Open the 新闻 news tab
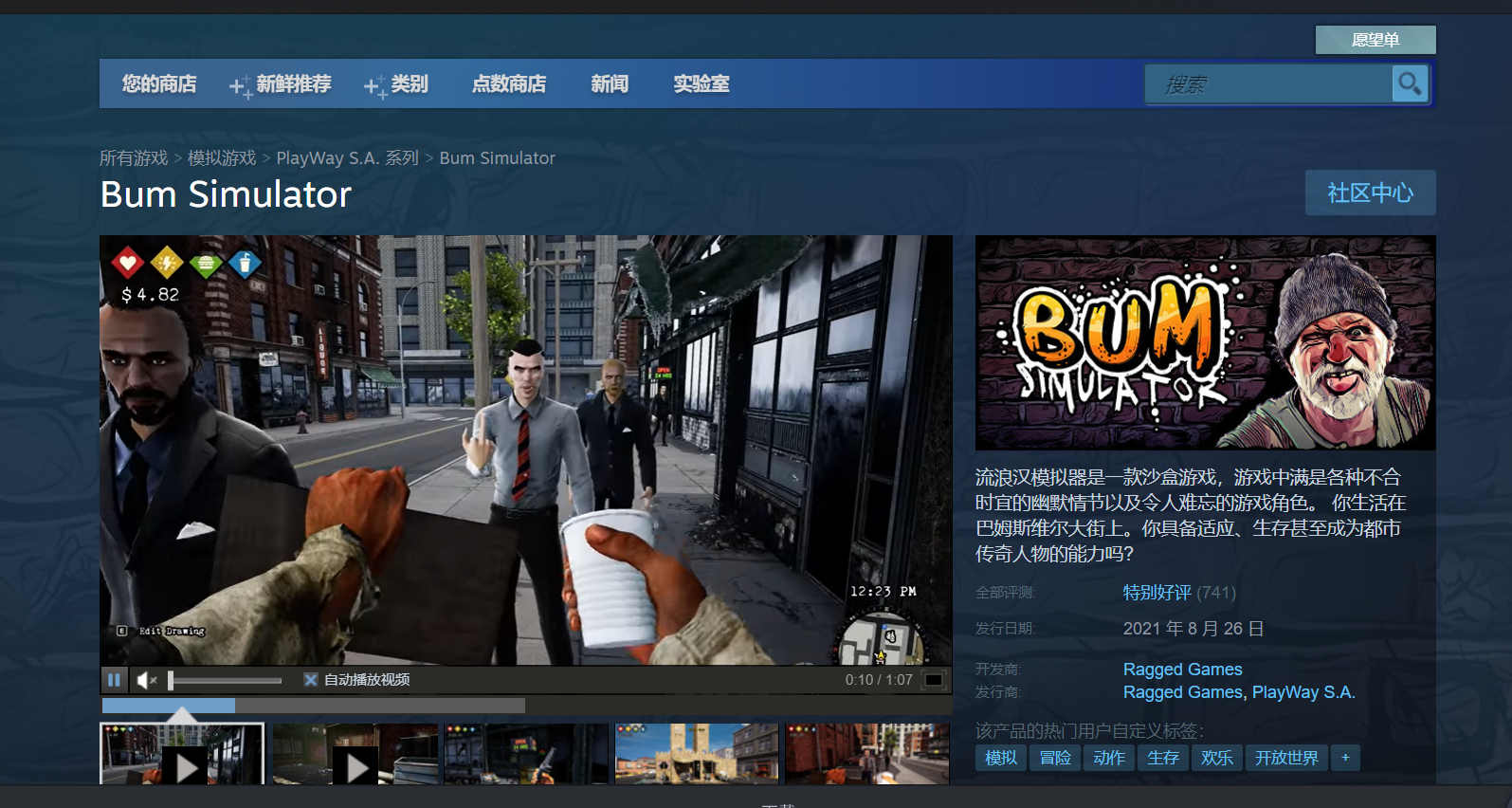Image resolution: width=1512 pixels, height=808 pixels. point(610,84)
